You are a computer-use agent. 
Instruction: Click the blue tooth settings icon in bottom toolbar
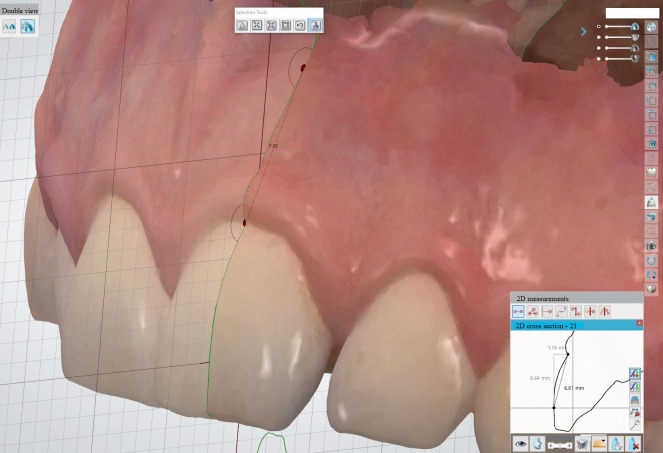pos(617,444)
